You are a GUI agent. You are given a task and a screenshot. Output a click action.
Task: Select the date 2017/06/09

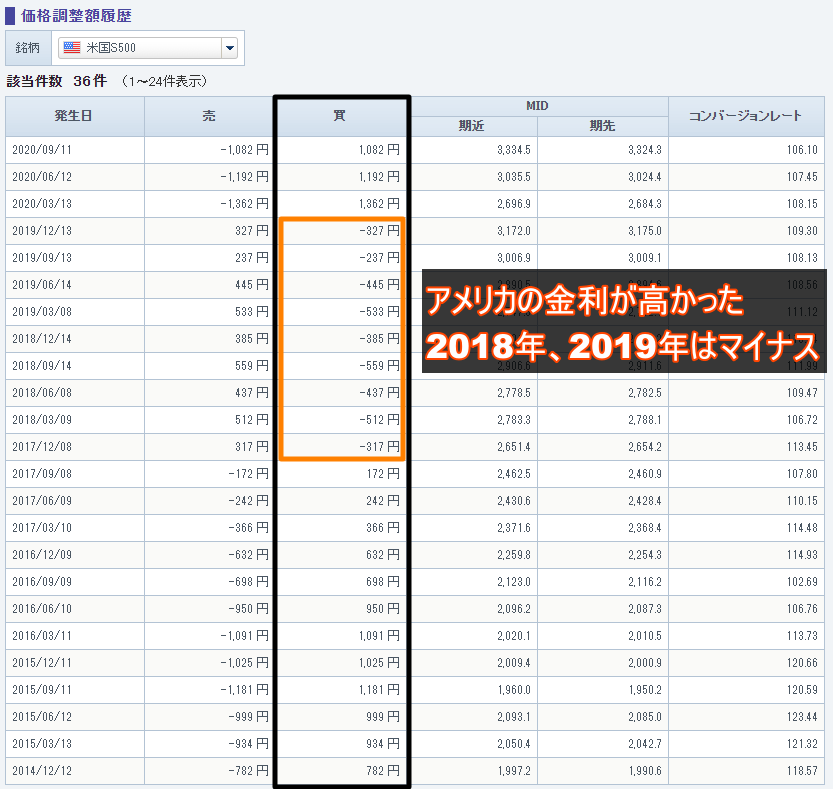42,501
